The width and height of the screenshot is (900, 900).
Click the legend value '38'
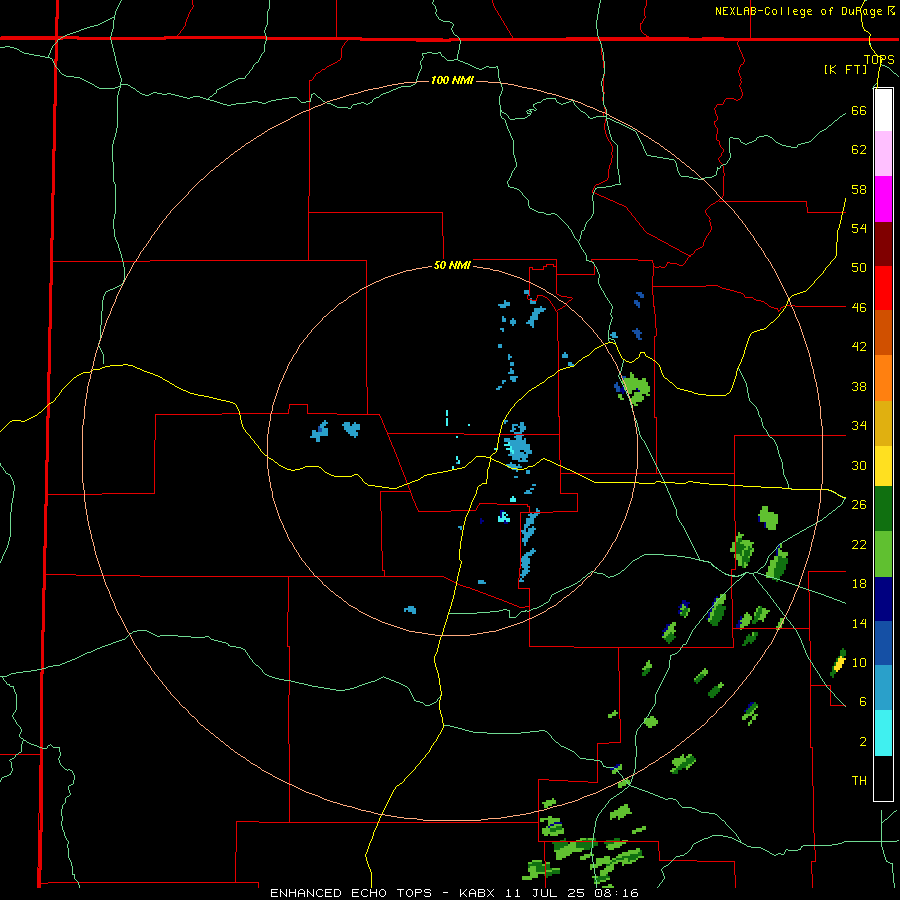(x=859, y=387)
